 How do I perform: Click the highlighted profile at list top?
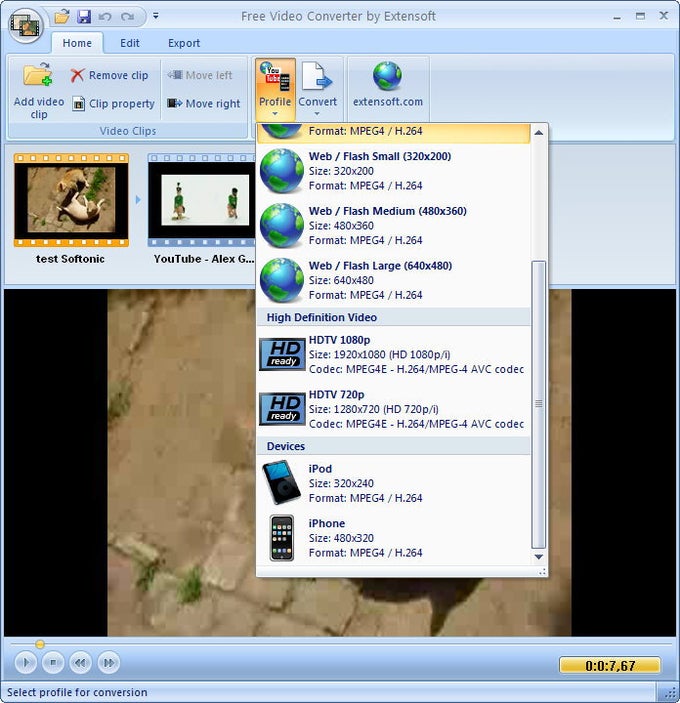pos(394,133)
